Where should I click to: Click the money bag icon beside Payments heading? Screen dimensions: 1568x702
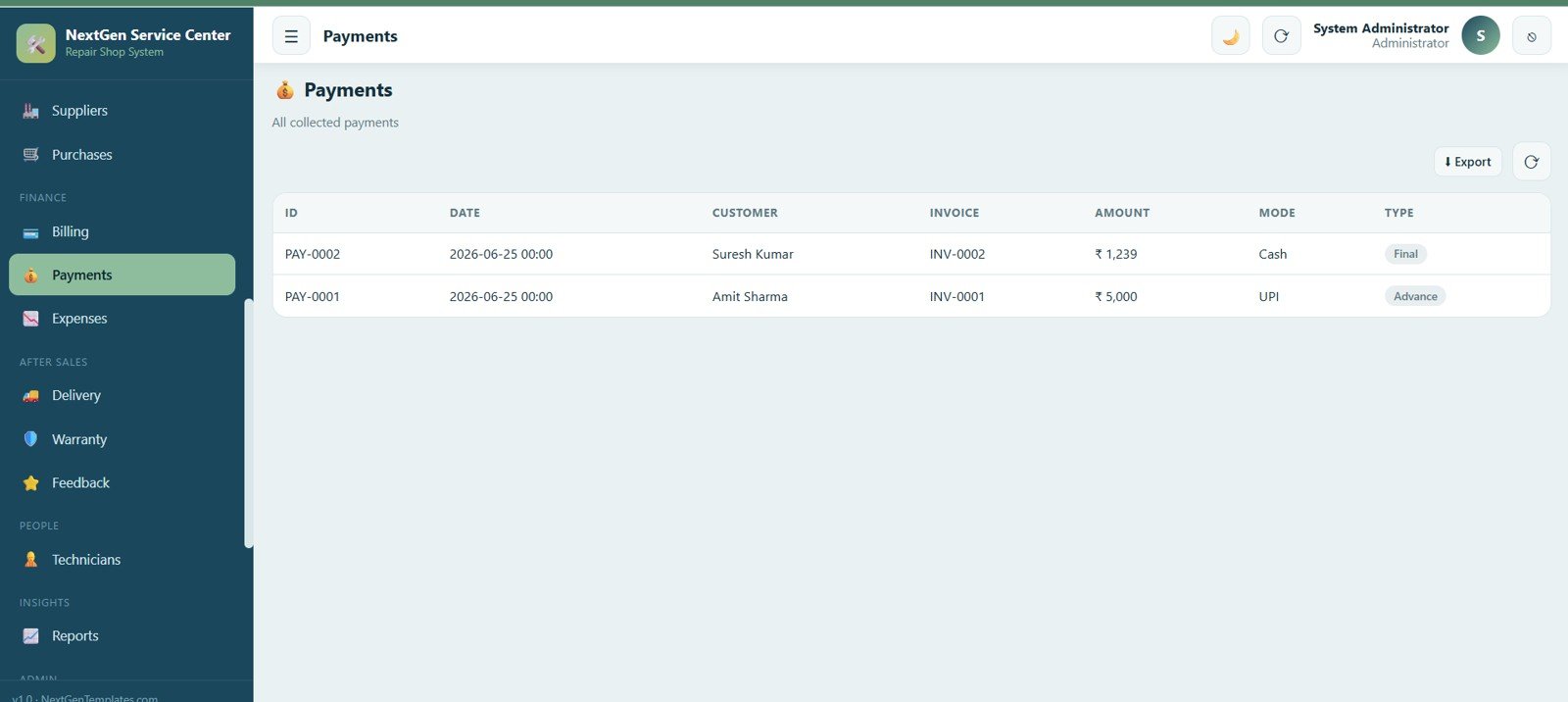285,90
